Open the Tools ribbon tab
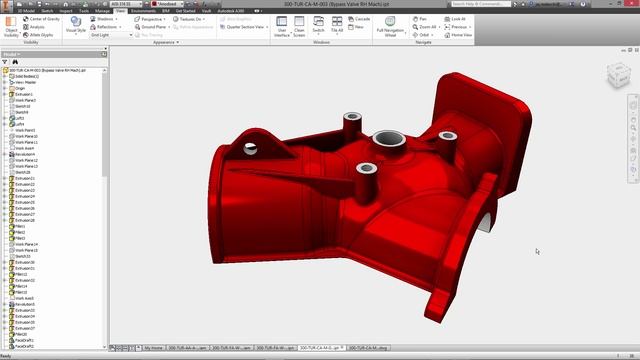The image size is (640, 360). point(84,11)
